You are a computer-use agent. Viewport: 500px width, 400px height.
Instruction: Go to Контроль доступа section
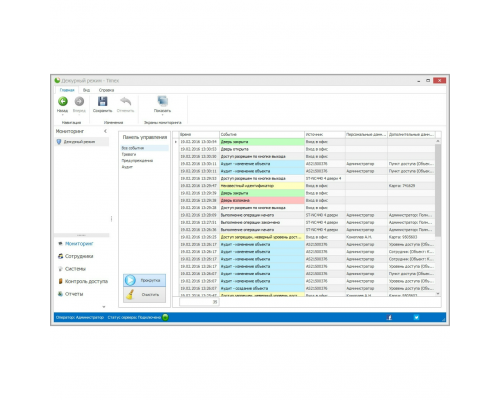pos(86,281)
